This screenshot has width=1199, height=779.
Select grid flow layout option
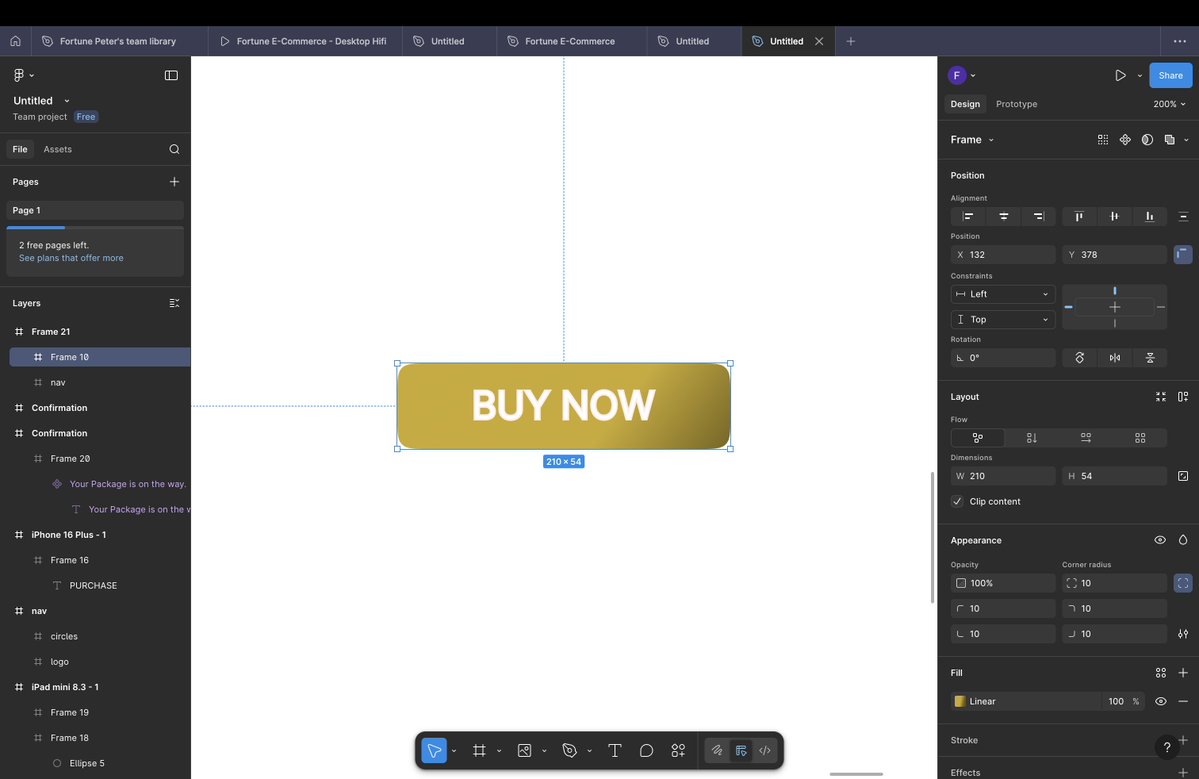[1140, 438]
